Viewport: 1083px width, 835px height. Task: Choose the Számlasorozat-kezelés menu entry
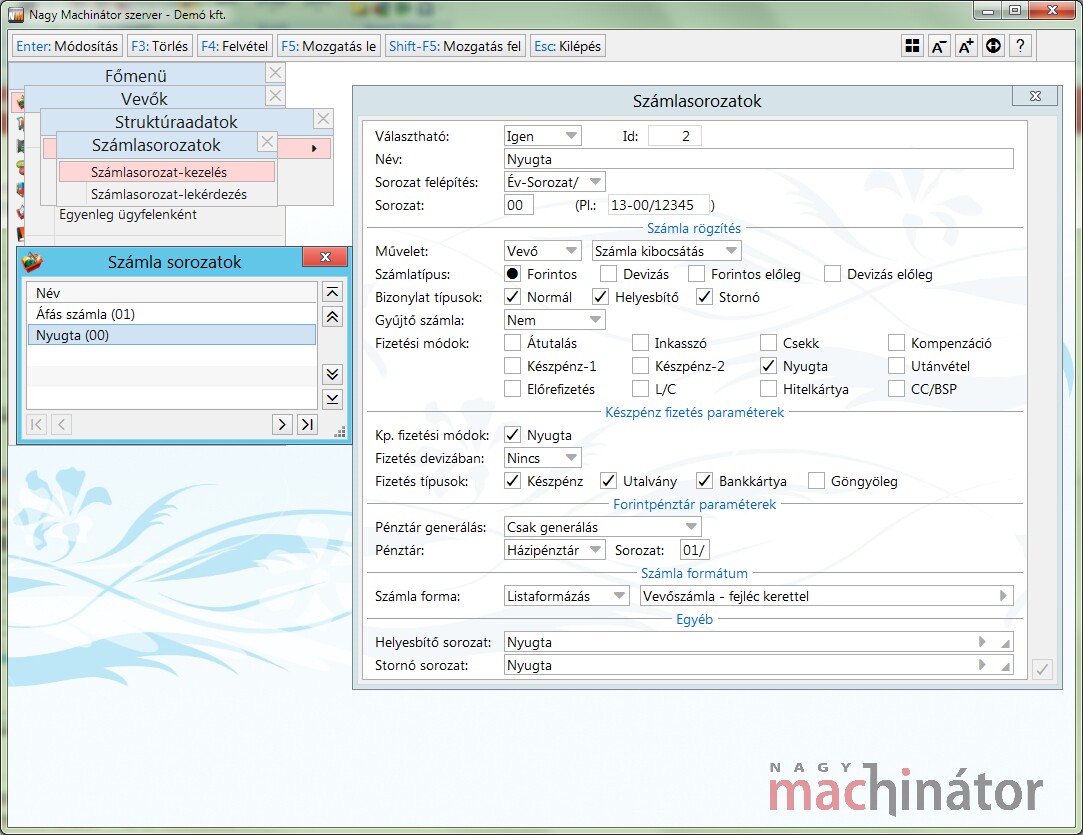(x=166, y=172)
